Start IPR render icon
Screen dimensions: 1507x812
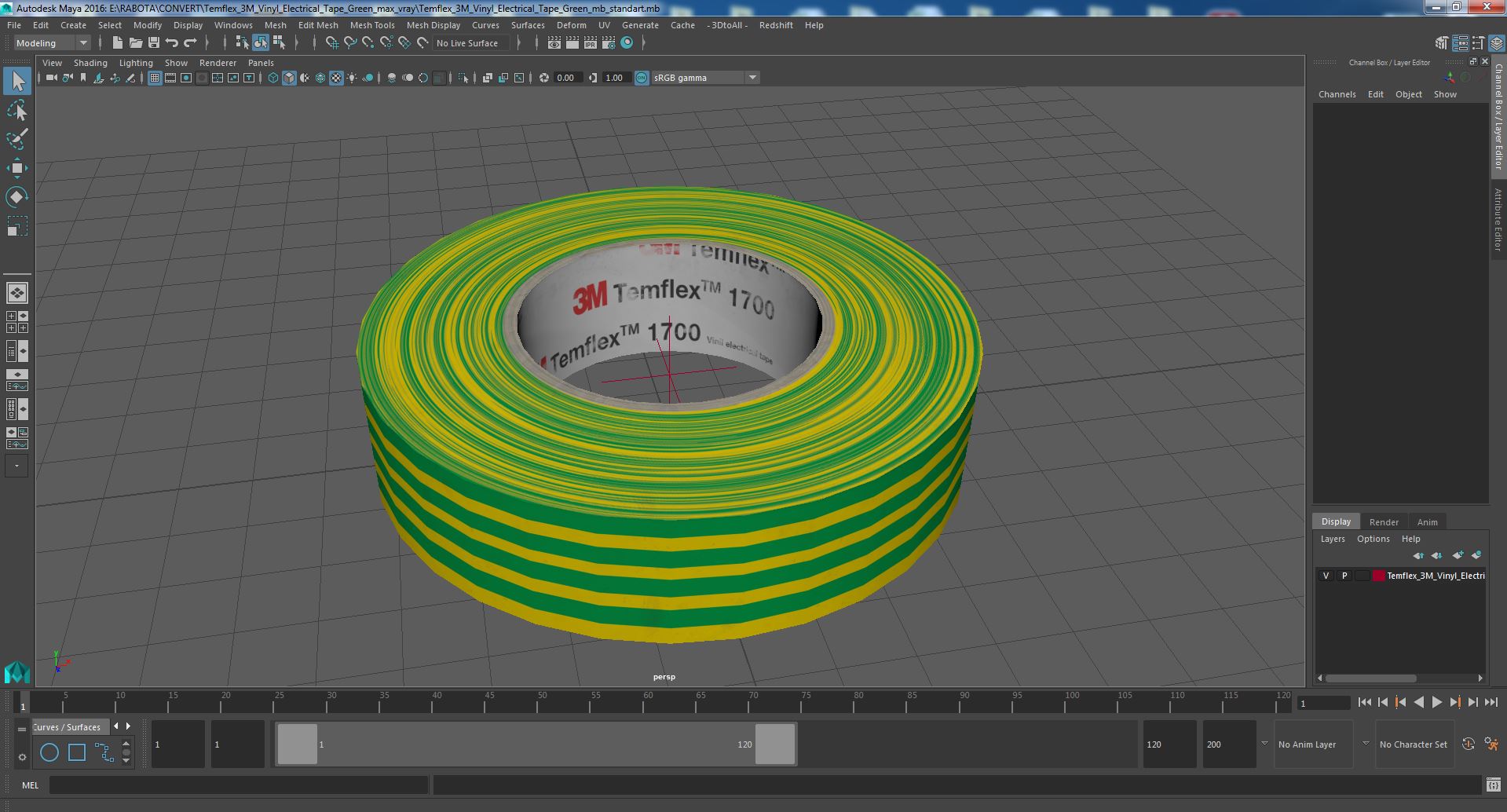(591, 43)
